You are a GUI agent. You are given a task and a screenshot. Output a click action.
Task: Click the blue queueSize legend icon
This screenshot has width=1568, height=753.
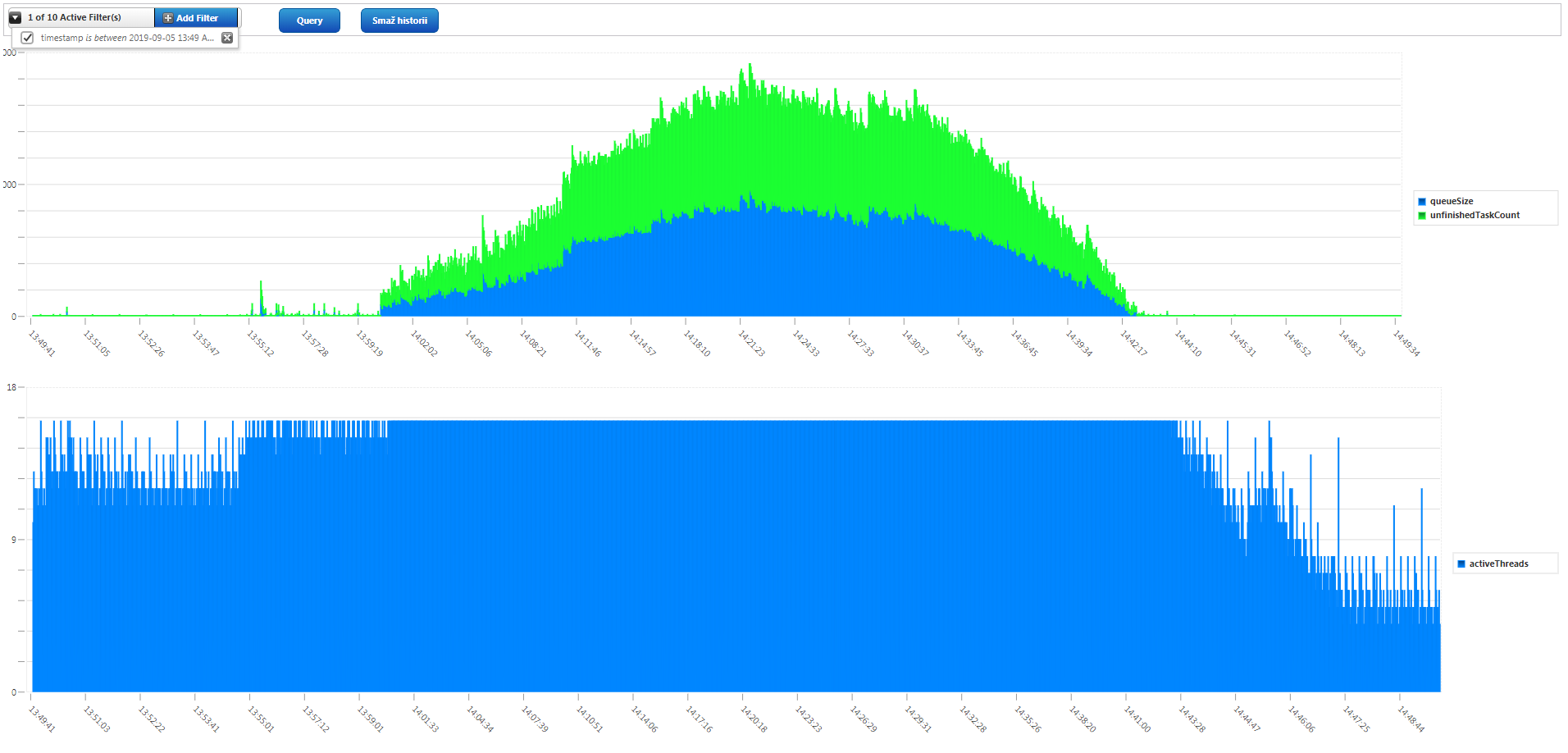1422,201
